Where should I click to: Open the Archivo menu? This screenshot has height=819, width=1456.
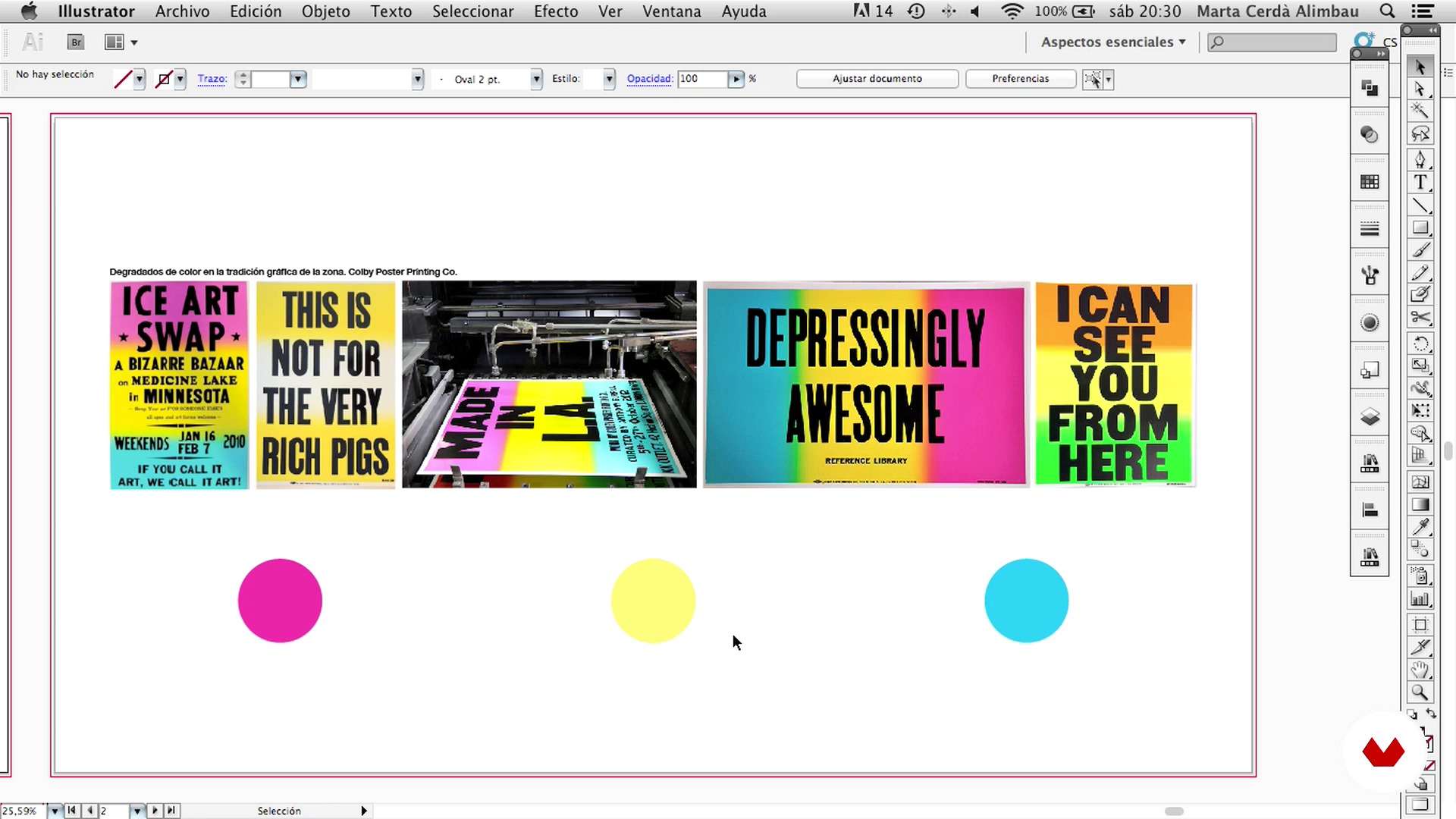pos(182,11)
